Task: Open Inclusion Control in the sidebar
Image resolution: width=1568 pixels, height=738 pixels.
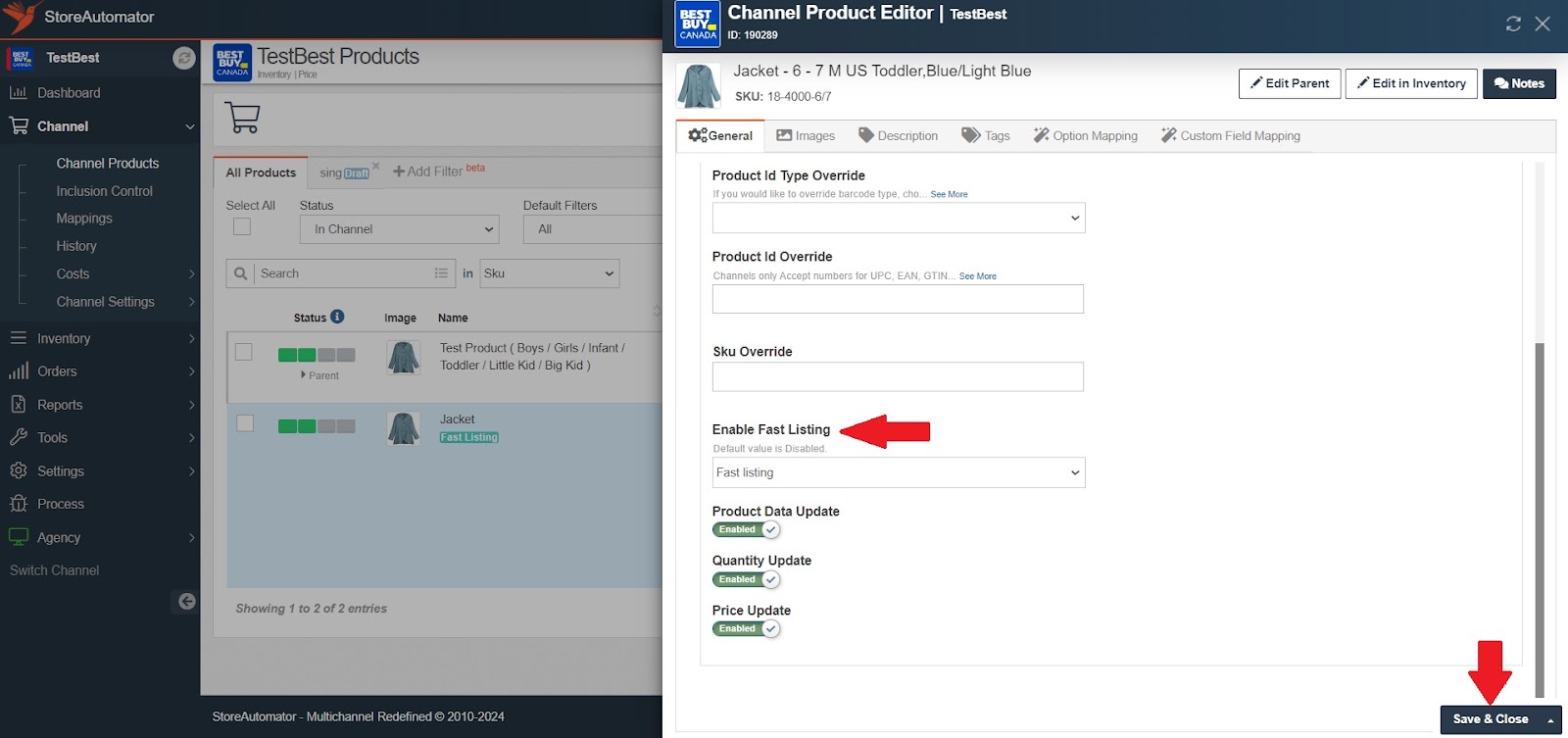Action: (x=104, y=191)
